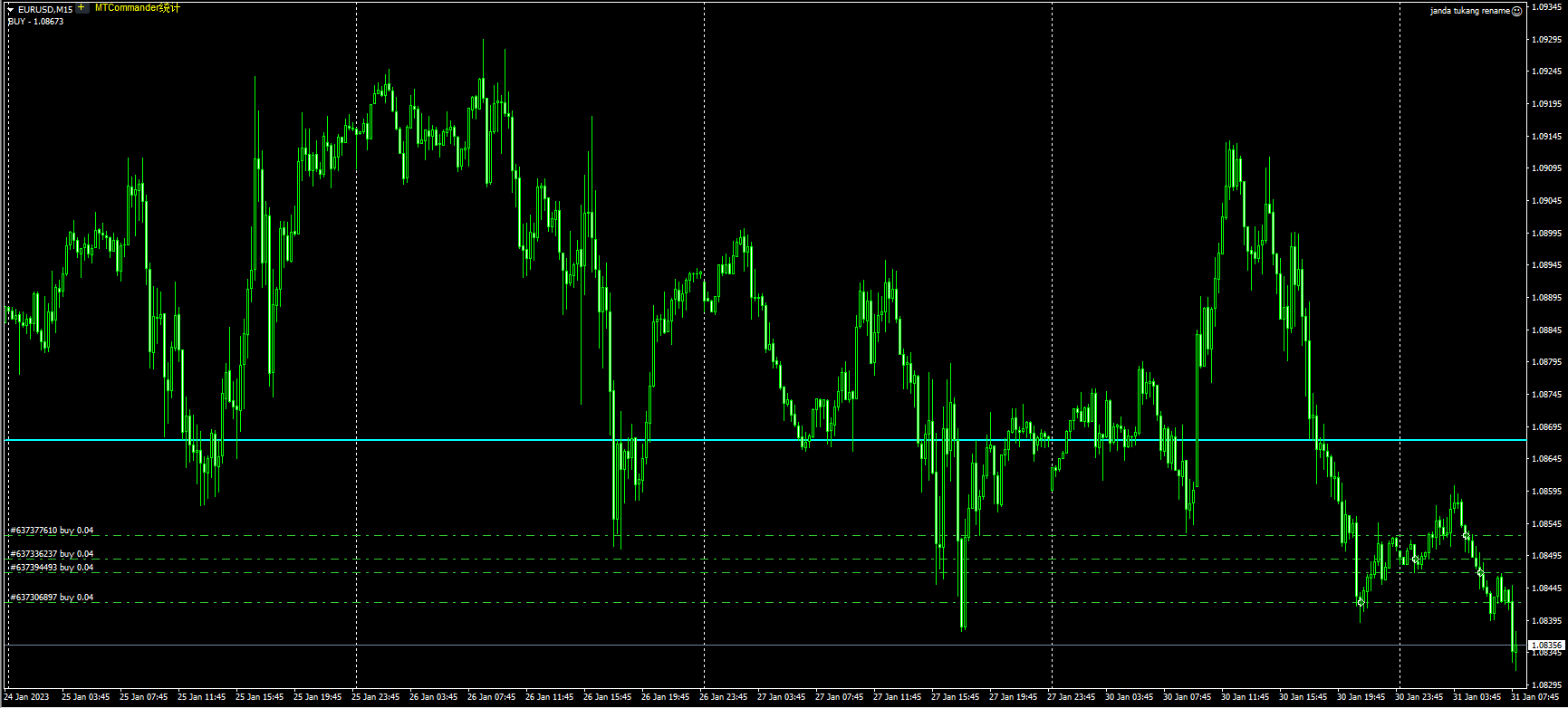Click the BUY - 1.08673 label
The image size is (1568, 708).
(x=35, y=21)
